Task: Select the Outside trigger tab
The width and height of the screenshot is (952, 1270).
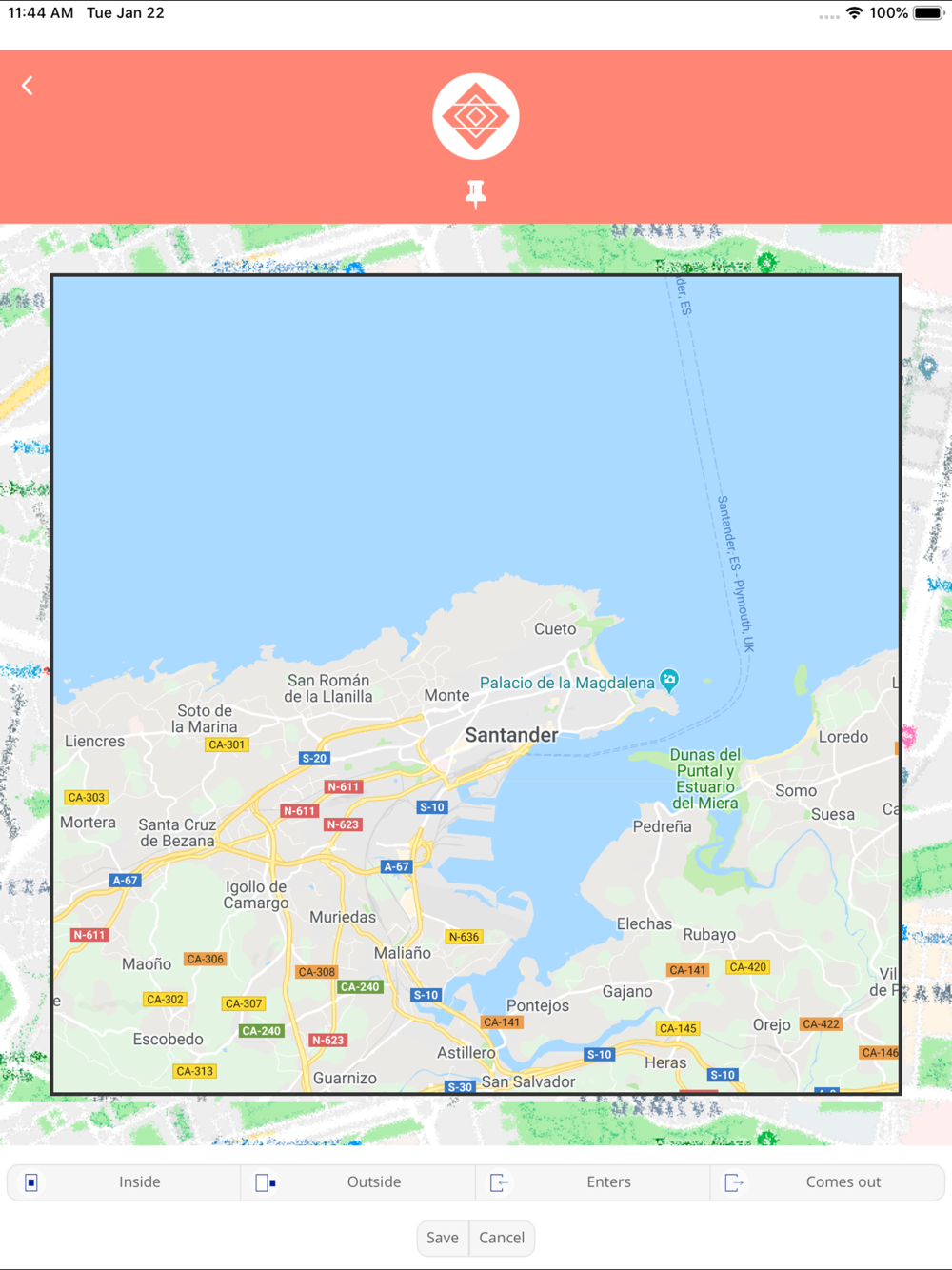Action: (x=358, y=1182)
